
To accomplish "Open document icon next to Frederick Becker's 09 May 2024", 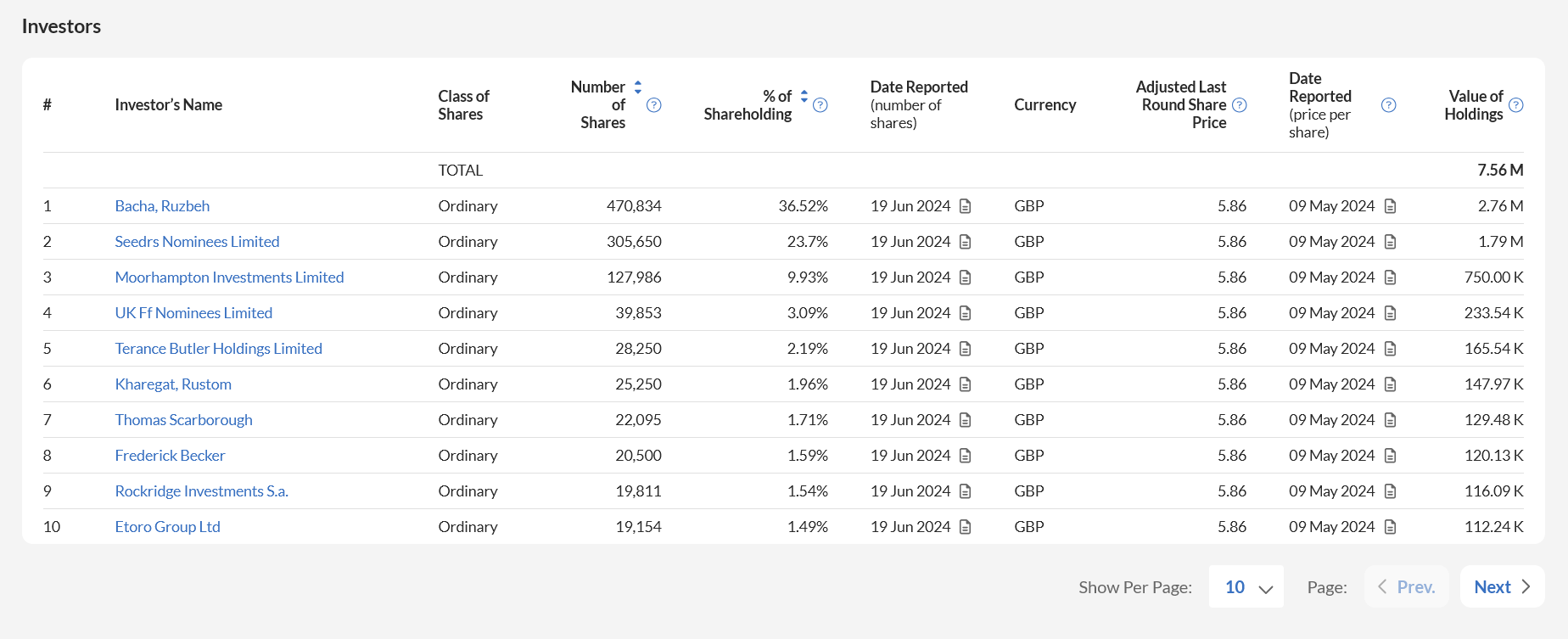I will tap(1390, 456).
